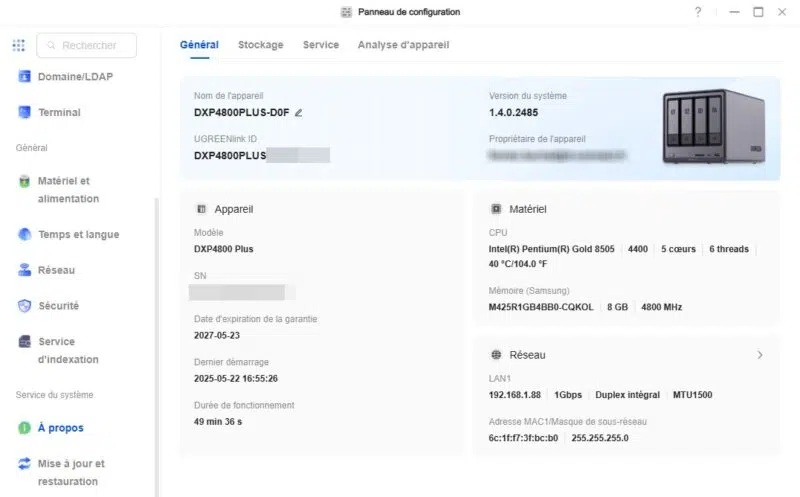Click the Mise à jour et restauration icon
Viewport: 800px width, 497px height.
pyautogui.click(x=24, y=463)
